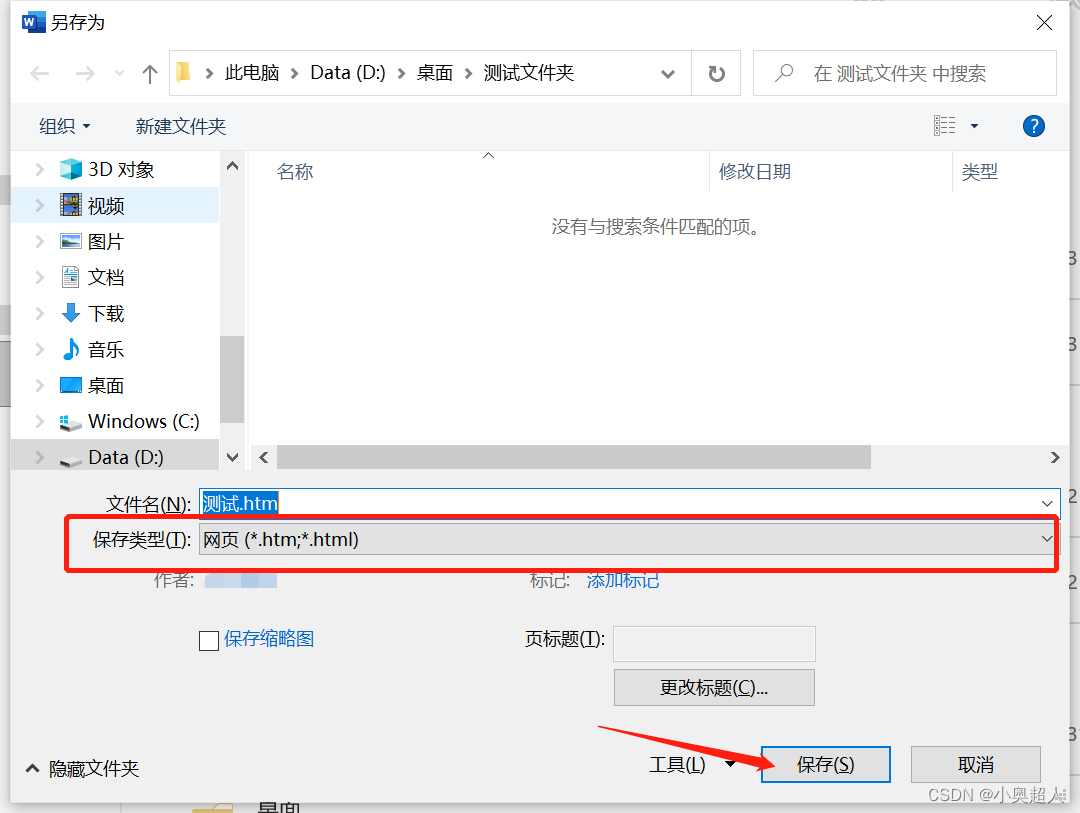Select 此电脑 in the address path

click(251, 72)
